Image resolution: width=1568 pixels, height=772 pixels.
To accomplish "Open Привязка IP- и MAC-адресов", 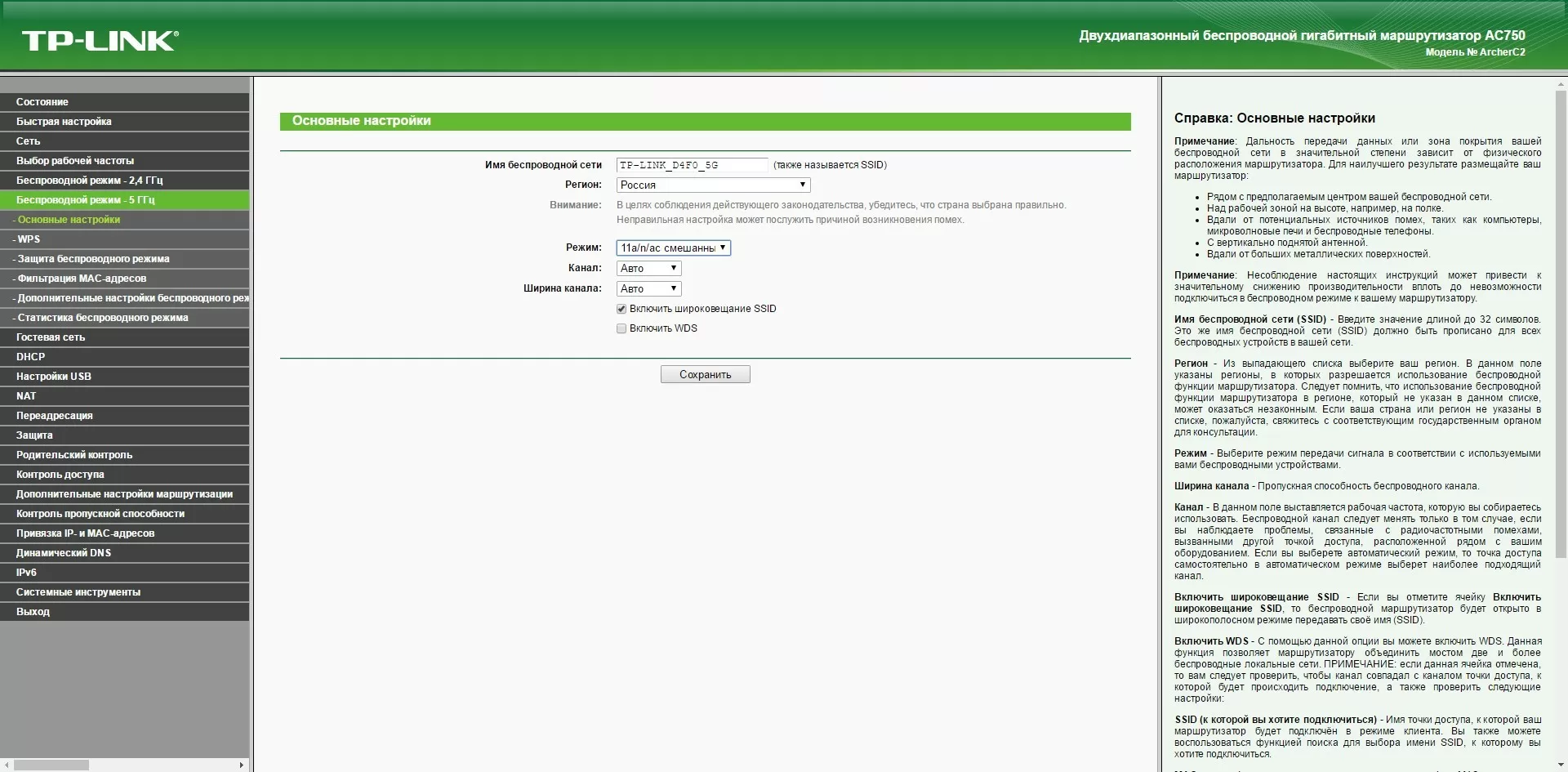I will pyautogui.click(x=124, y=533).
